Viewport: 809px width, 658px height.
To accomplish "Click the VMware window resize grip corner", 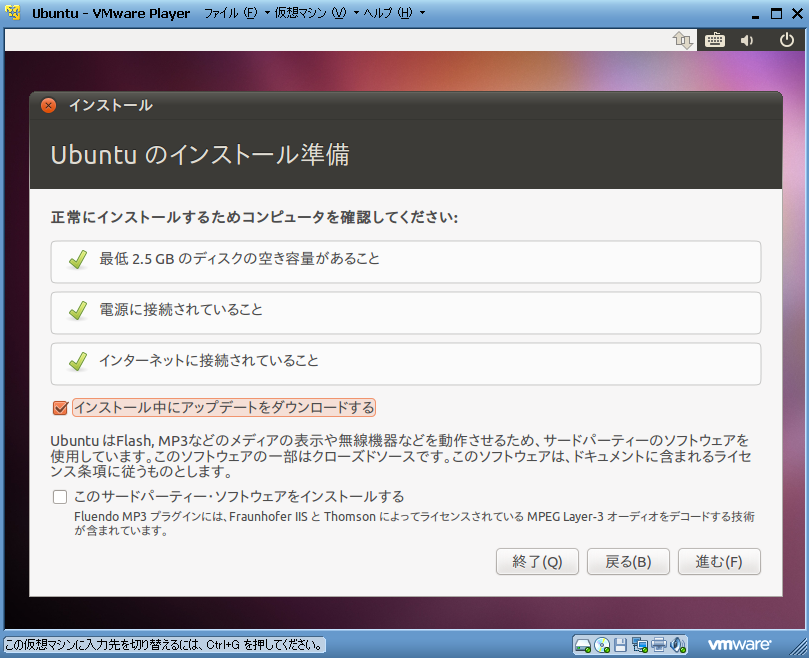I will point(798,648).
